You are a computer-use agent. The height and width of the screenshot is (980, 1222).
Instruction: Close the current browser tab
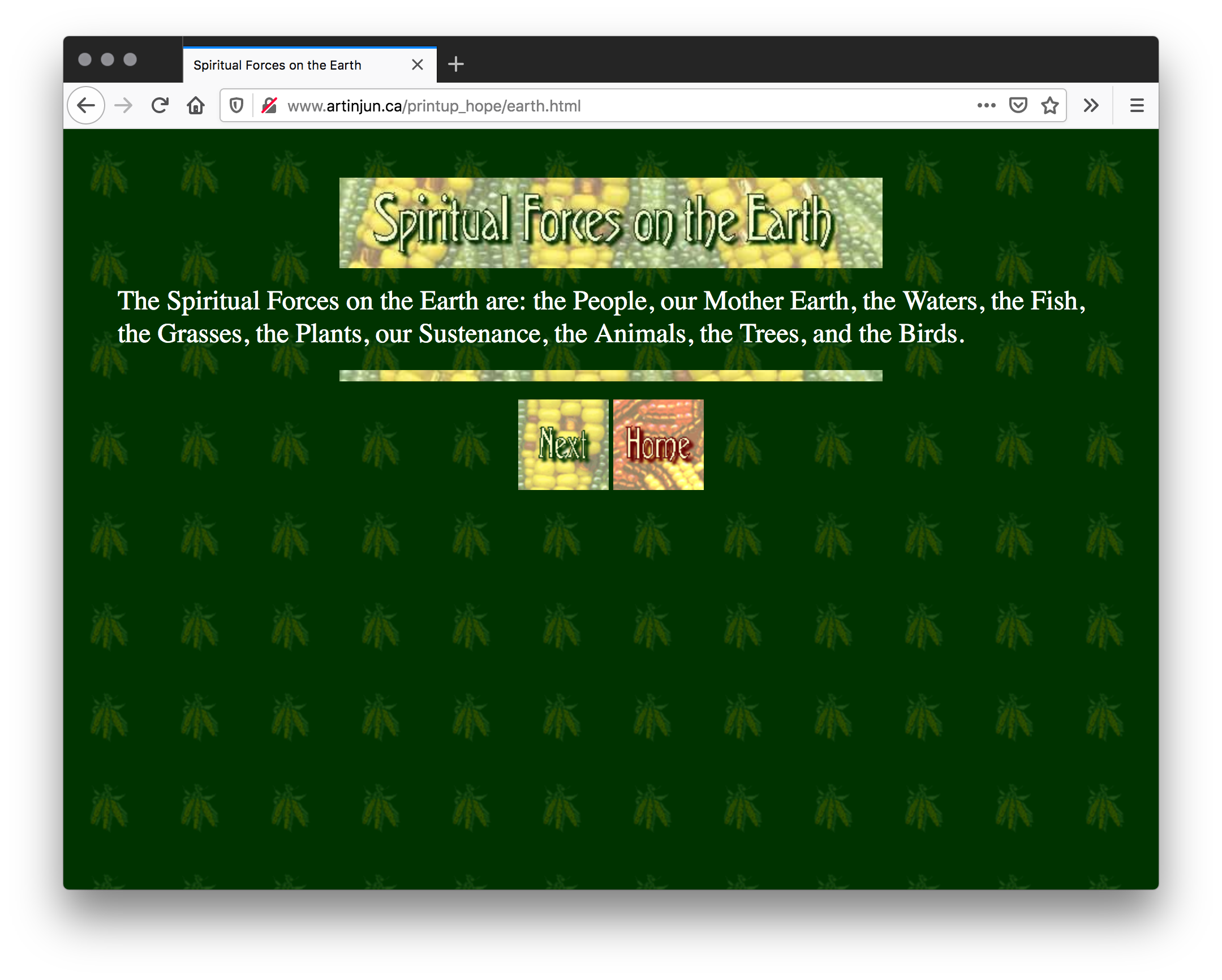tap(420, 64)
